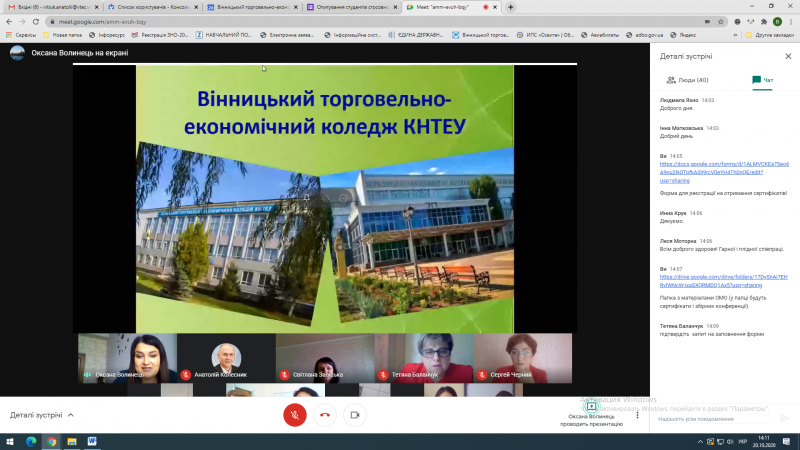Screen dimensions: 800x450
Task: Click the network icon in the tray
Action: 720,441
